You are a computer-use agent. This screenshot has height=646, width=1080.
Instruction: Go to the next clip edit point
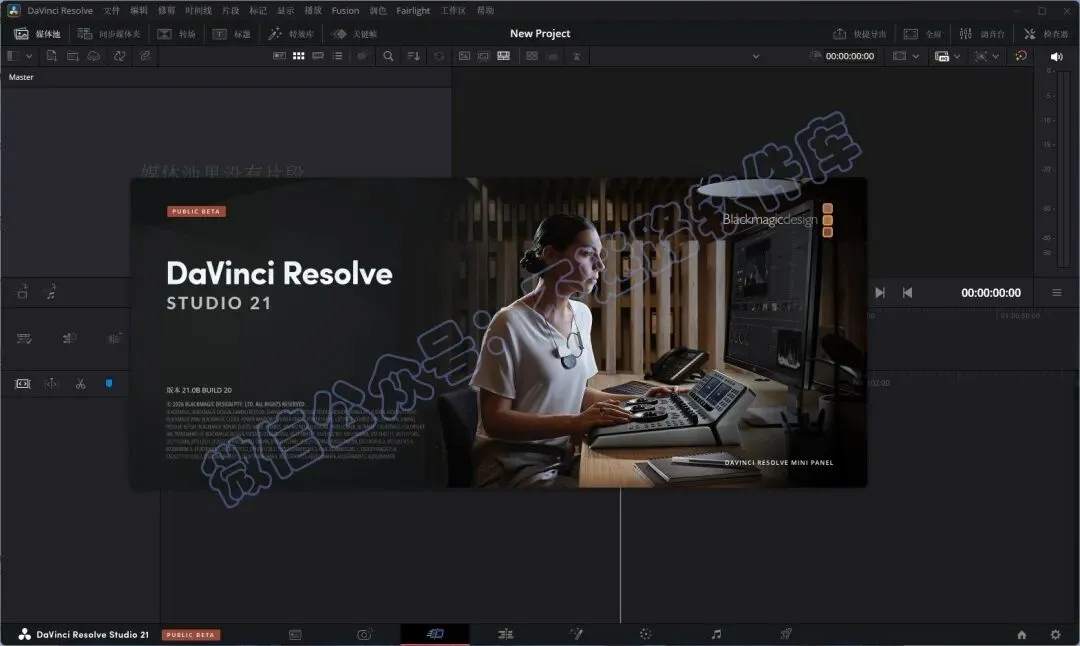(880, 293)
